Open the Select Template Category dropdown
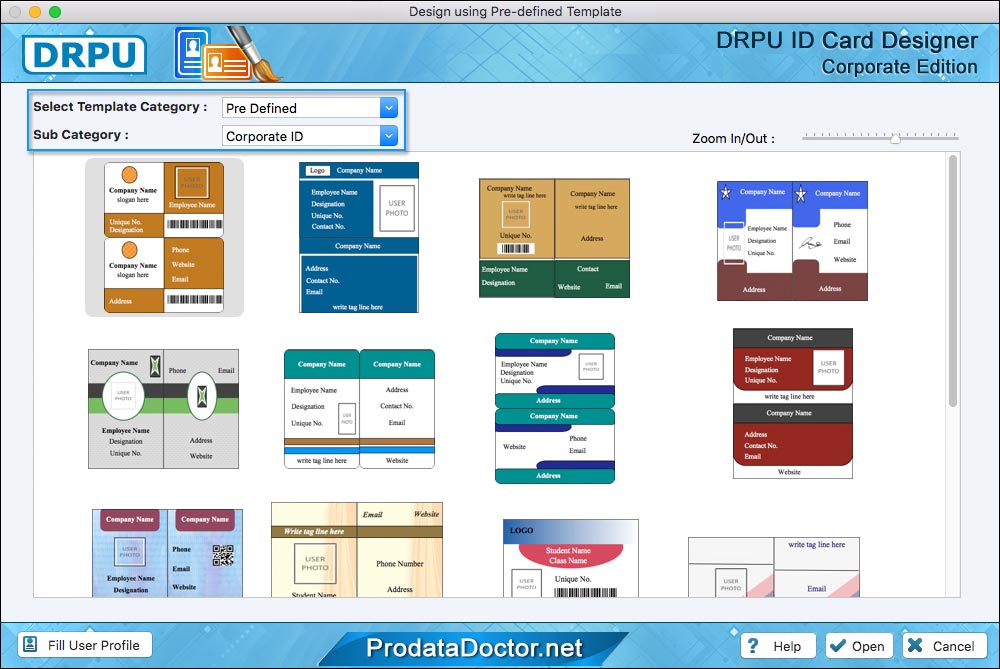 pos(388,108)
